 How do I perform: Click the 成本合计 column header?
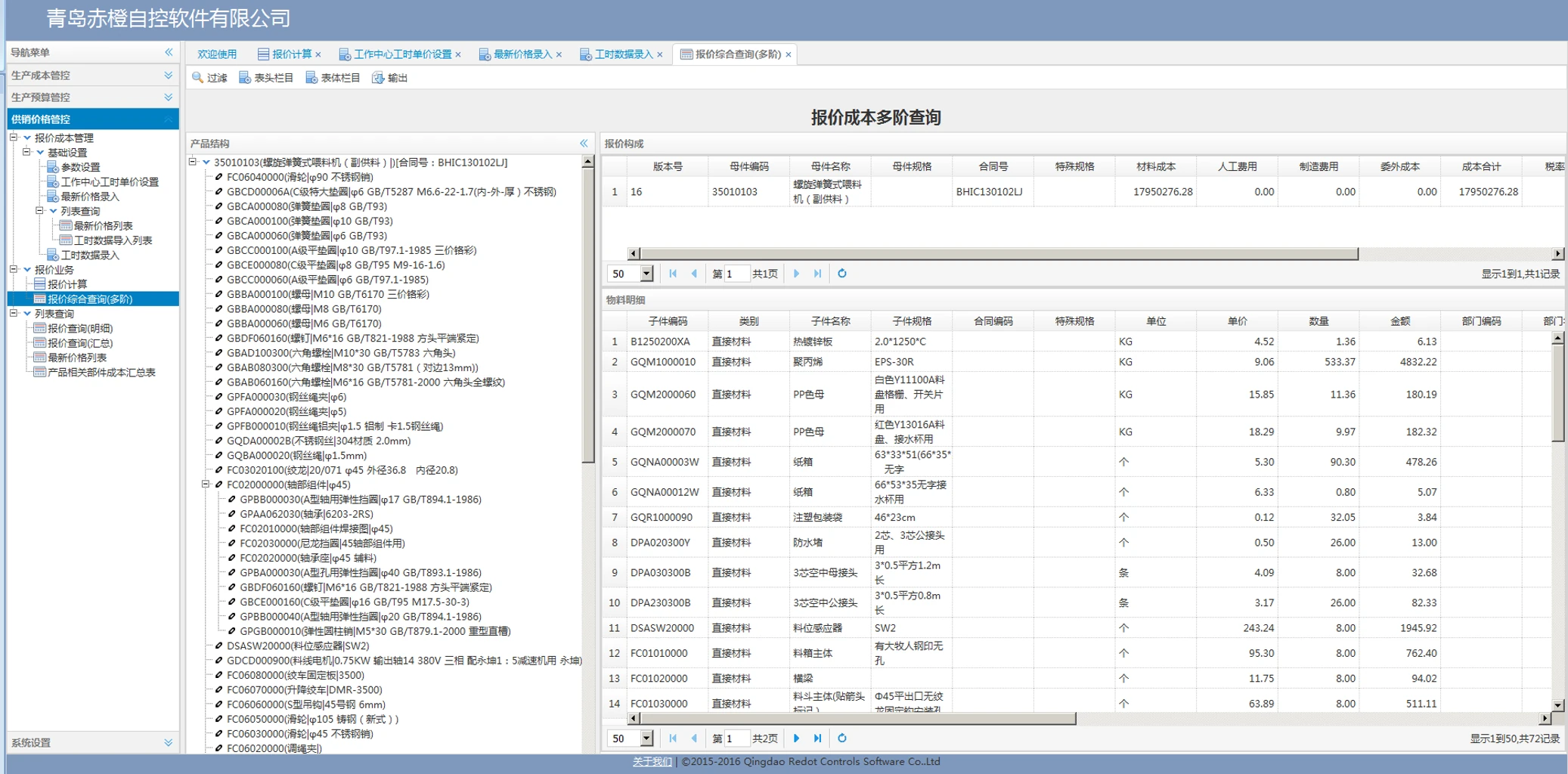[1481, 166]
